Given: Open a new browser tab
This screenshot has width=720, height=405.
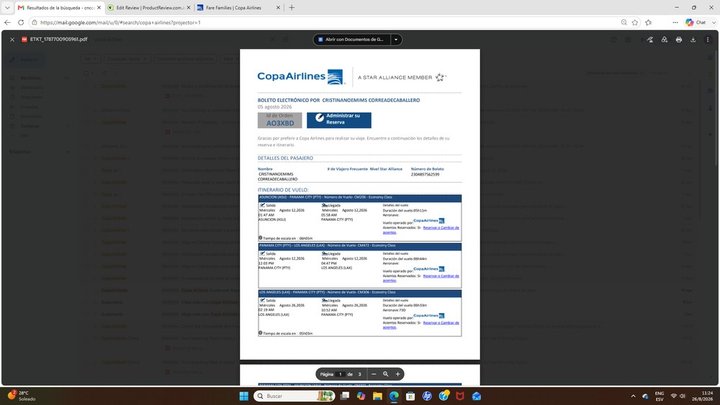Looking at the screenshot, I should click(292, 8).
